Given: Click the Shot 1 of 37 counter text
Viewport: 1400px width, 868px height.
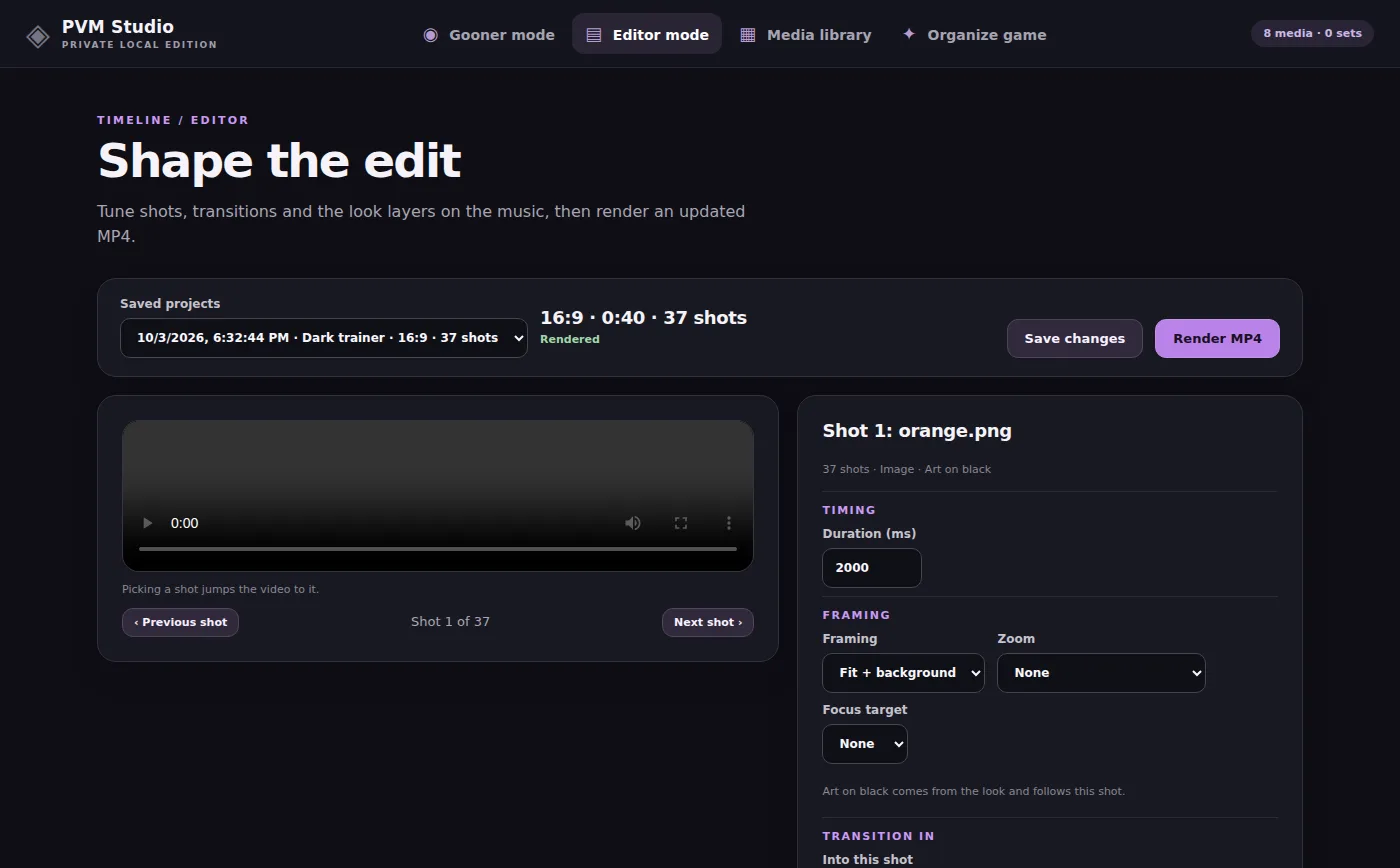Looking at the screenshot, I should coord(450,622).
